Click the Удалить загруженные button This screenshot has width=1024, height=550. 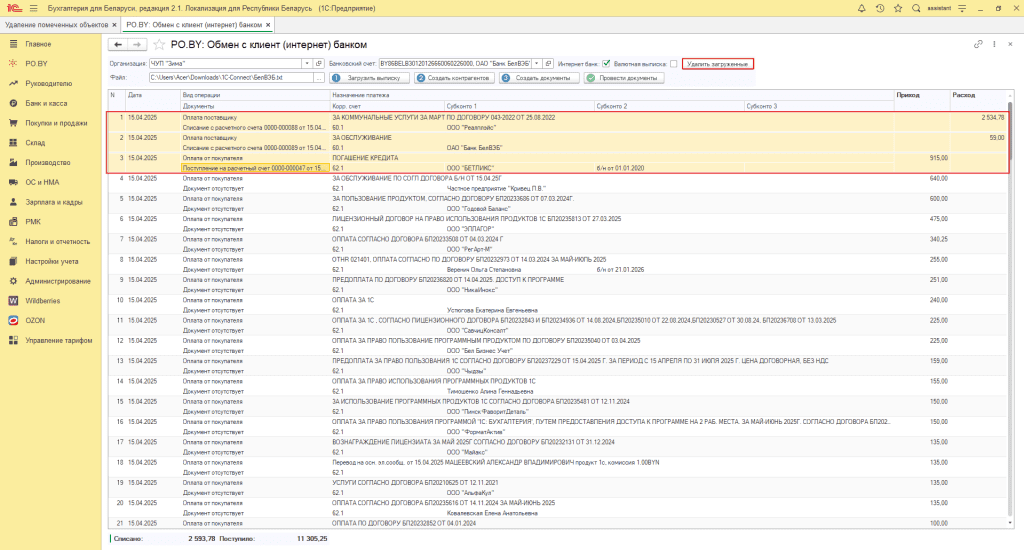pos(718,63)
